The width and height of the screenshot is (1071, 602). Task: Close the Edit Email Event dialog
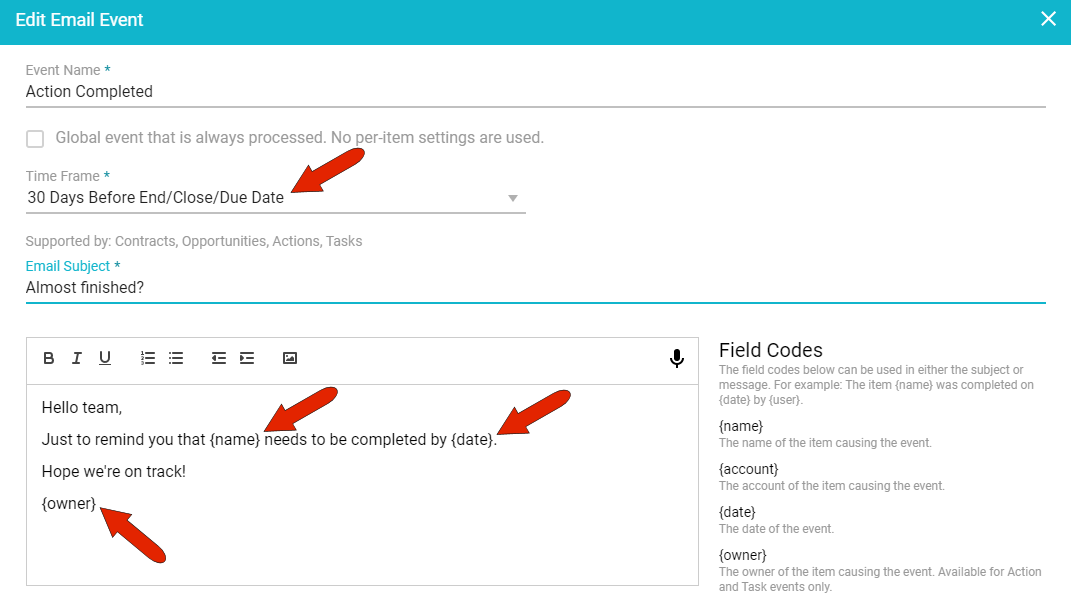click(x=1048, y=19)
